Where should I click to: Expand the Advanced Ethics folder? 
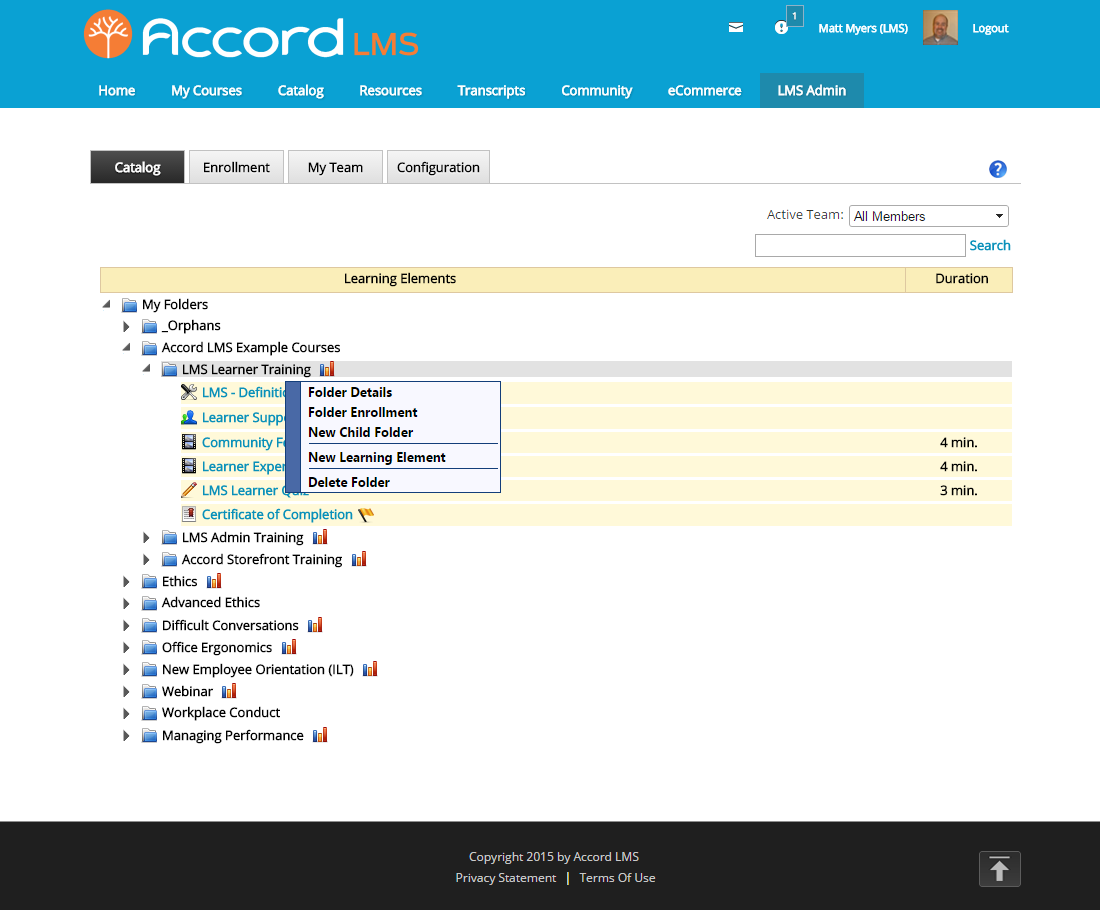[126, 603]
